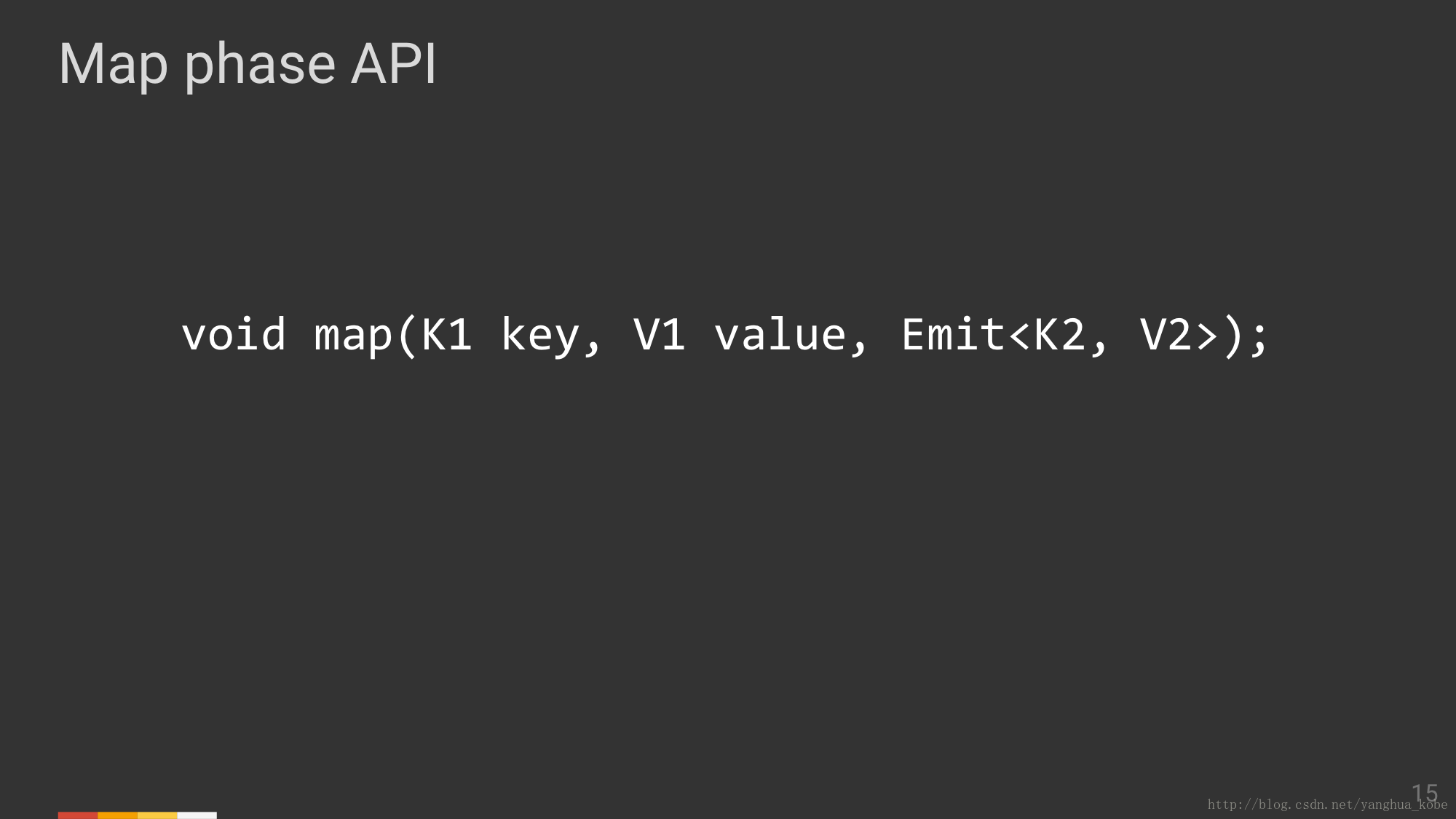Click "map" function name in the signature

353,335
